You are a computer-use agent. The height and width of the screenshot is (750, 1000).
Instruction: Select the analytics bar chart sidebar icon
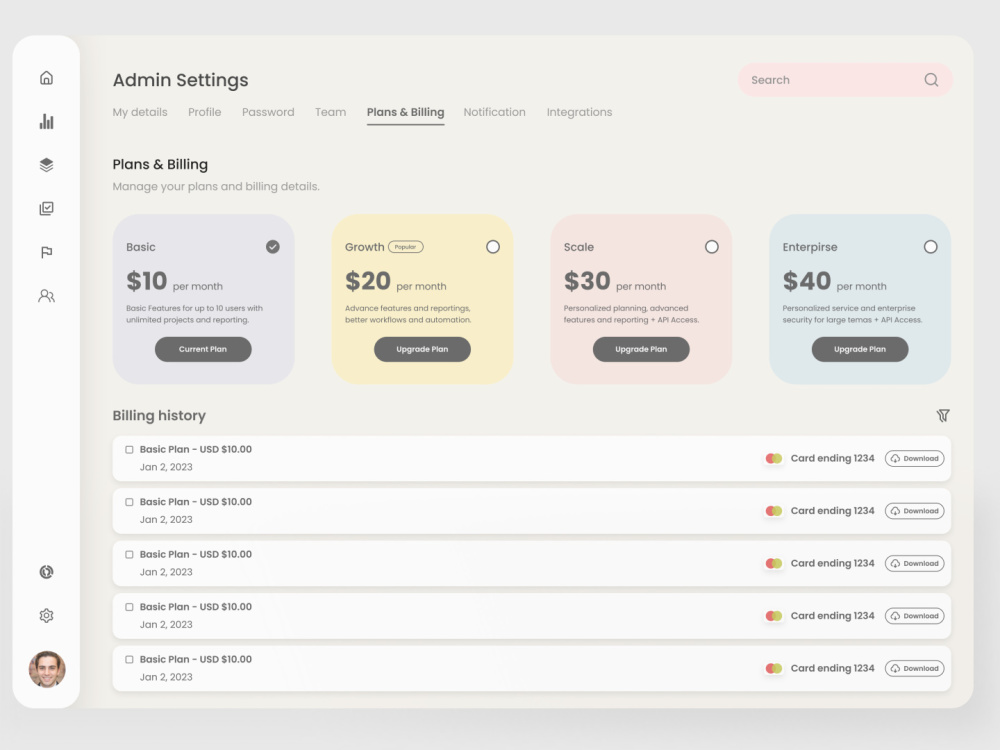coord(46,121)
